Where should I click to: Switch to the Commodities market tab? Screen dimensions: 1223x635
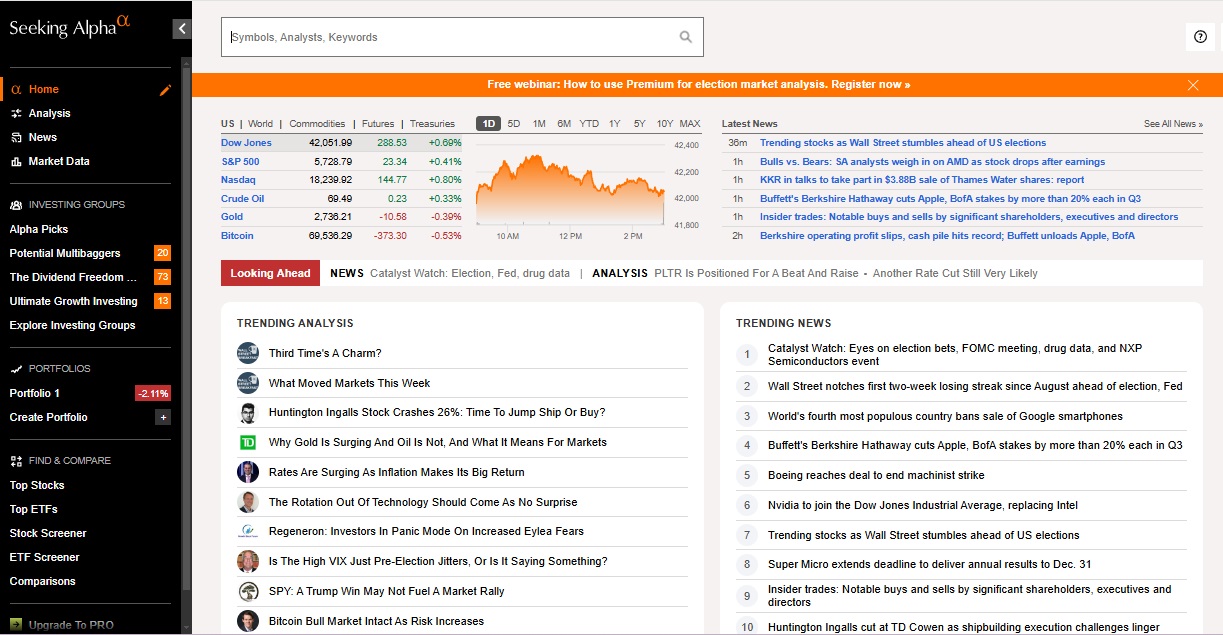tap(316, 123)
